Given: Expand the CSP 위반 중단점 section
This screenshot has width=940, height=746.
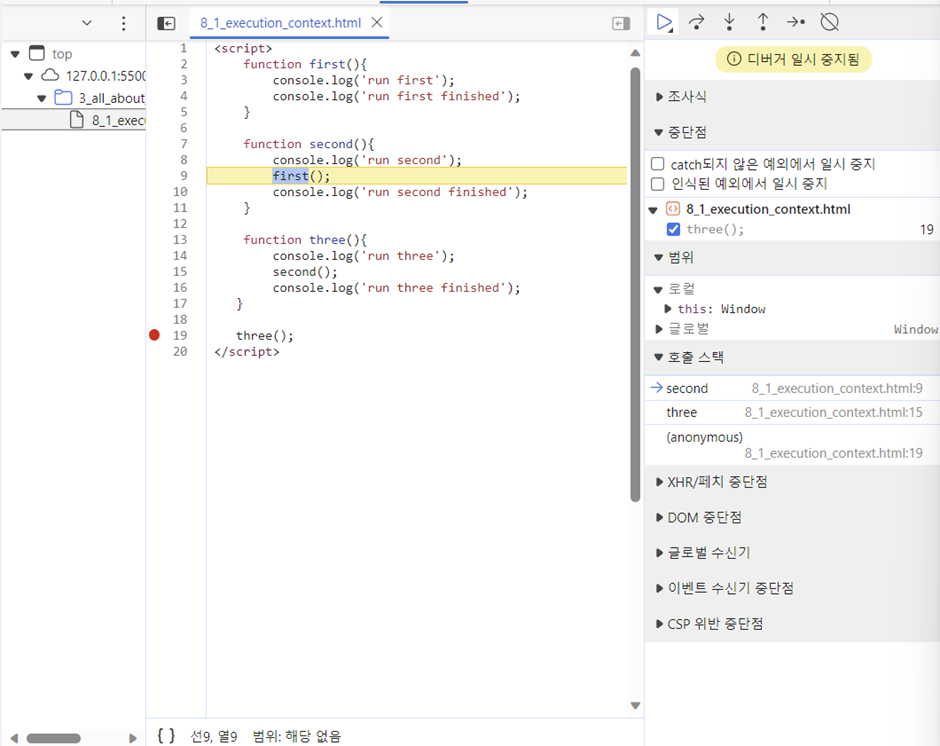Looking at the screenshot, I should [x=659, y=624].
